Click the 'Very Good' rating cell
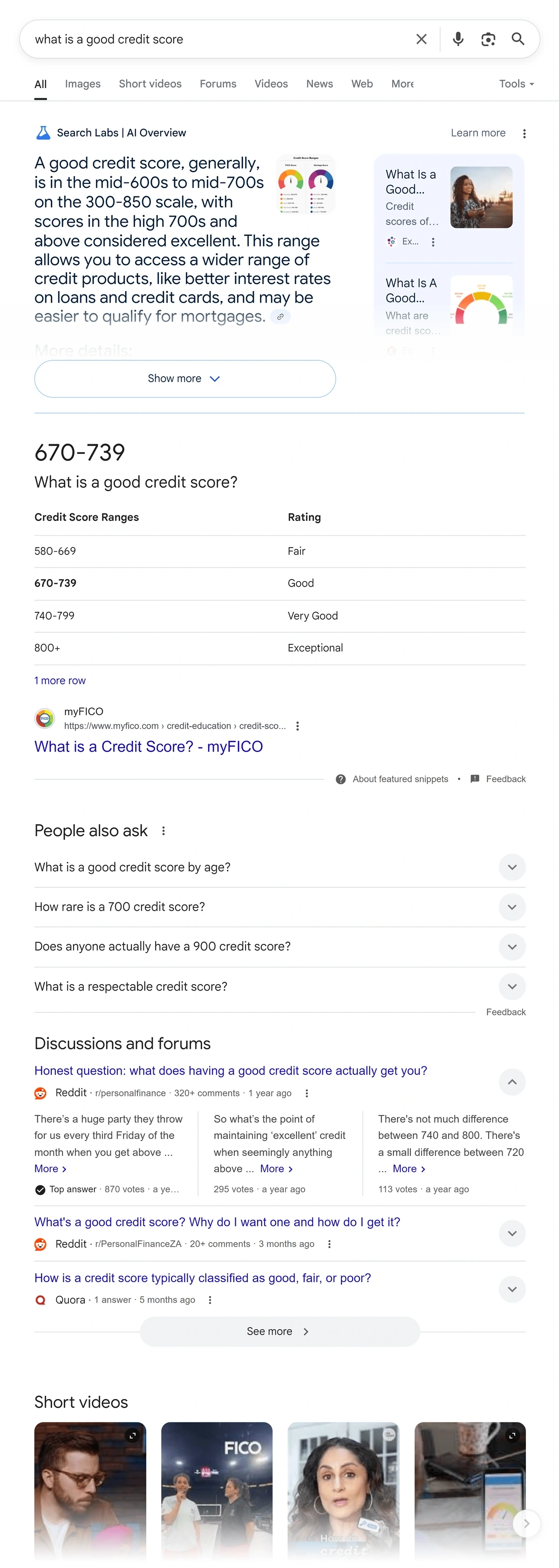 [313, 616]
